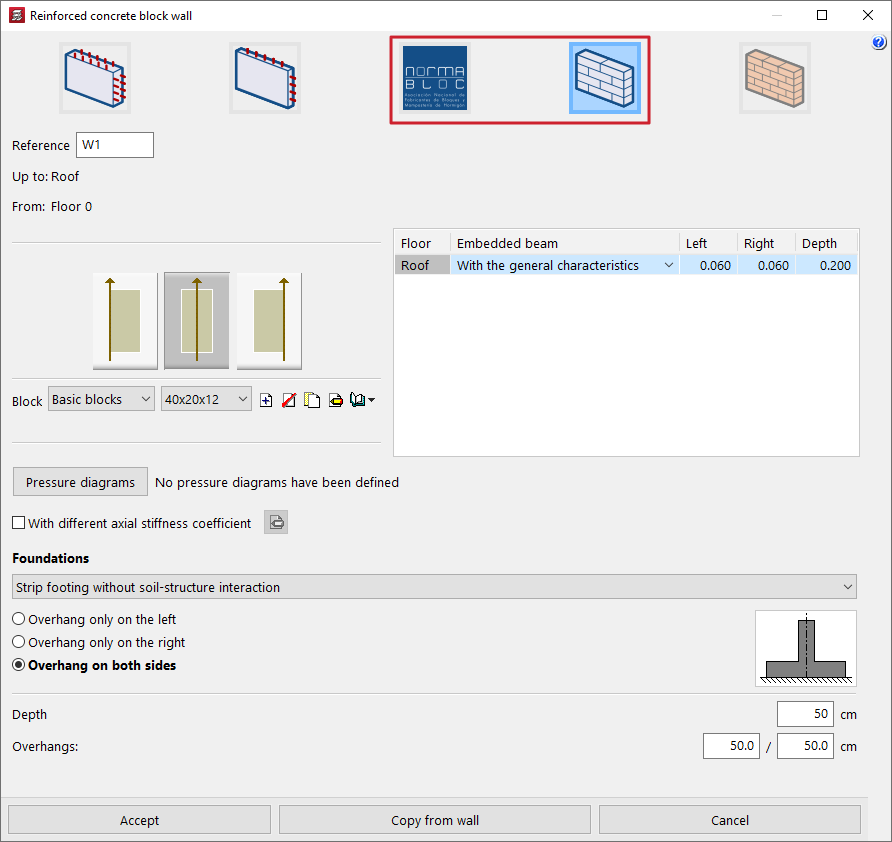Copy the selected block type
Image resolution: width=892 pixels, height=842 pixels.
pos(312,401)
